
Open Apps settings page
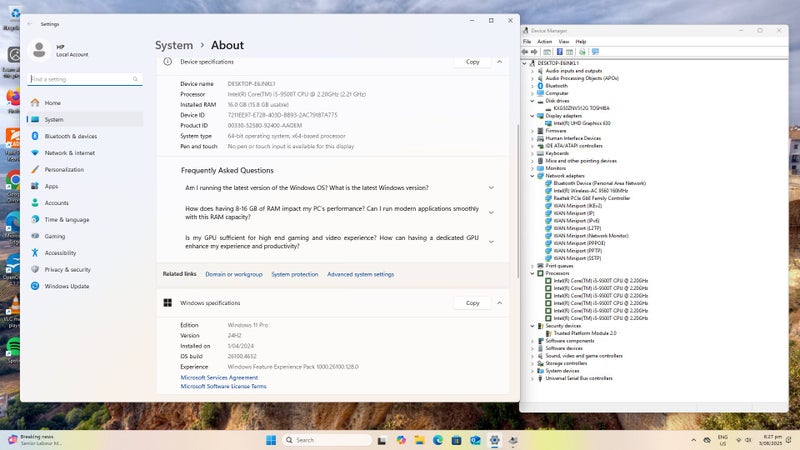tap(84, 186)
